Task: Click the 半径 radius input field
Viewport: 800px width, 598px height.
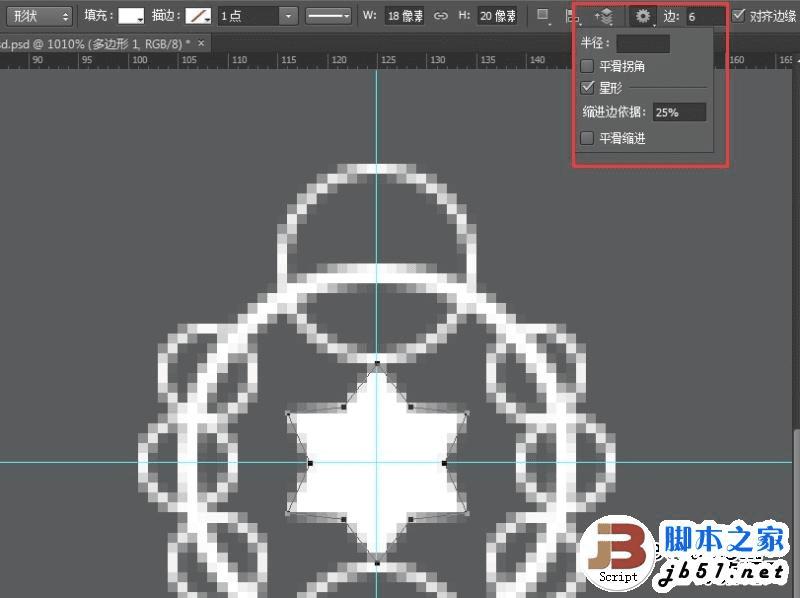Action: 643,43
